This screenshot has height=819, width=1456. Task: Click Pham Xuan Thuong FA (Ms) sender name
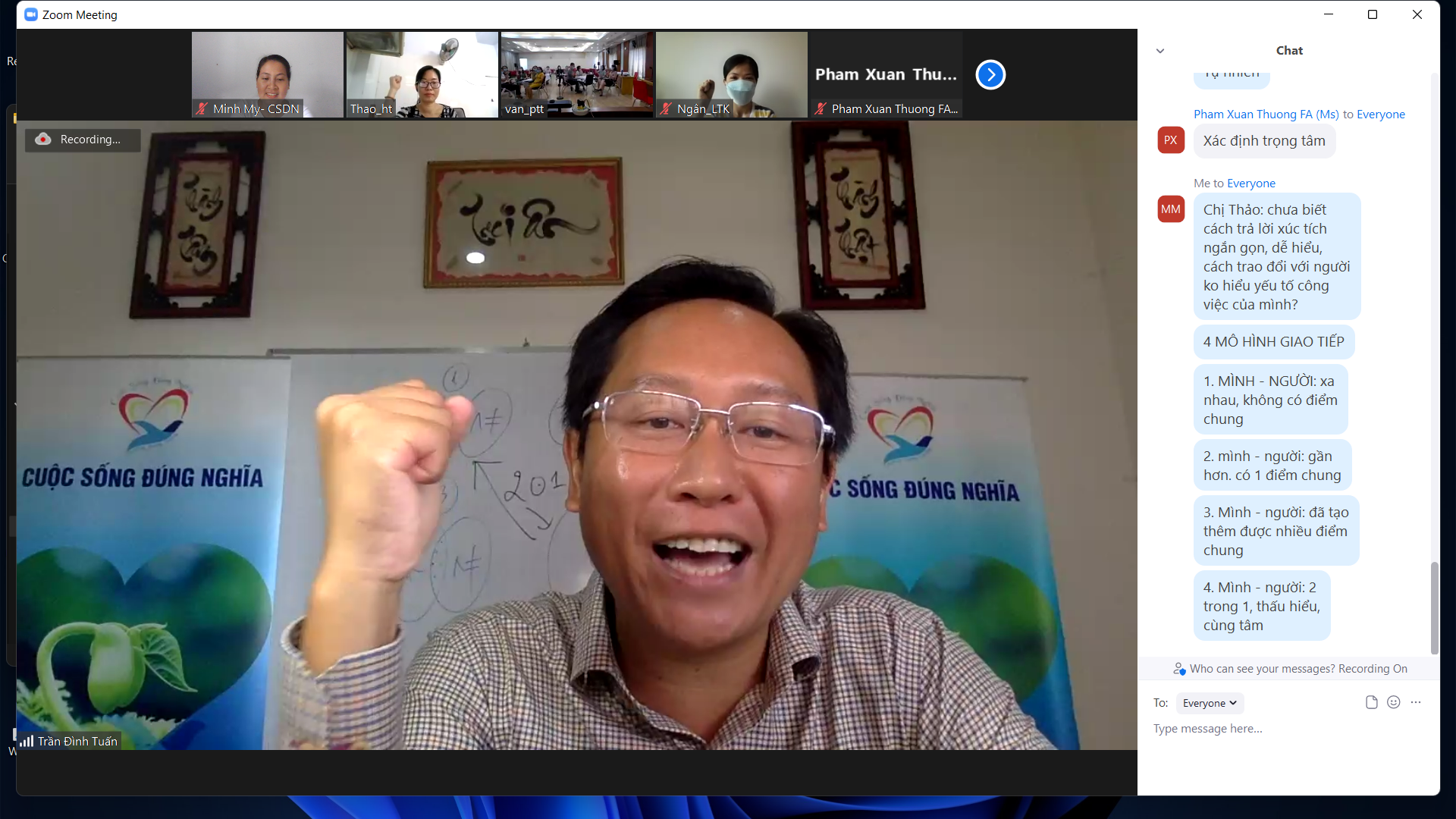pyautogui.click(x=1266, y=115)
